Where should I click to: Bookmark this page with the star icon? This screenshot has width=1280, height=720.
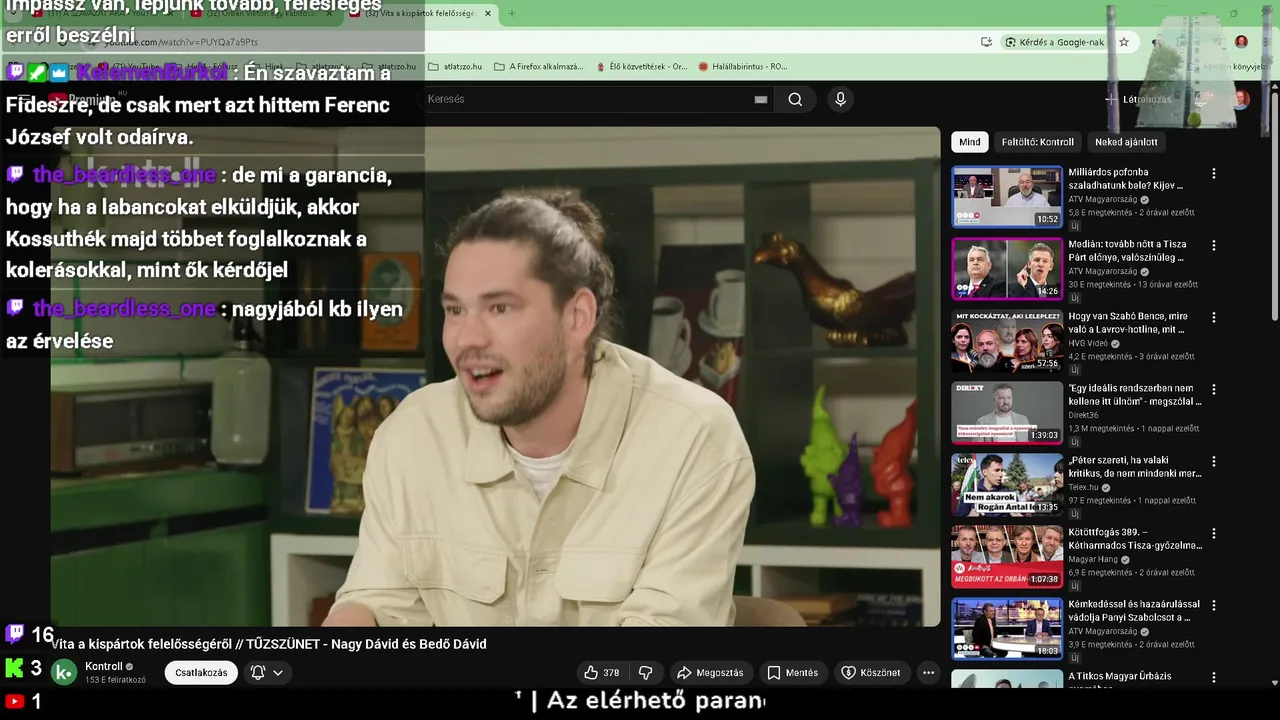tap(1124, 42)
